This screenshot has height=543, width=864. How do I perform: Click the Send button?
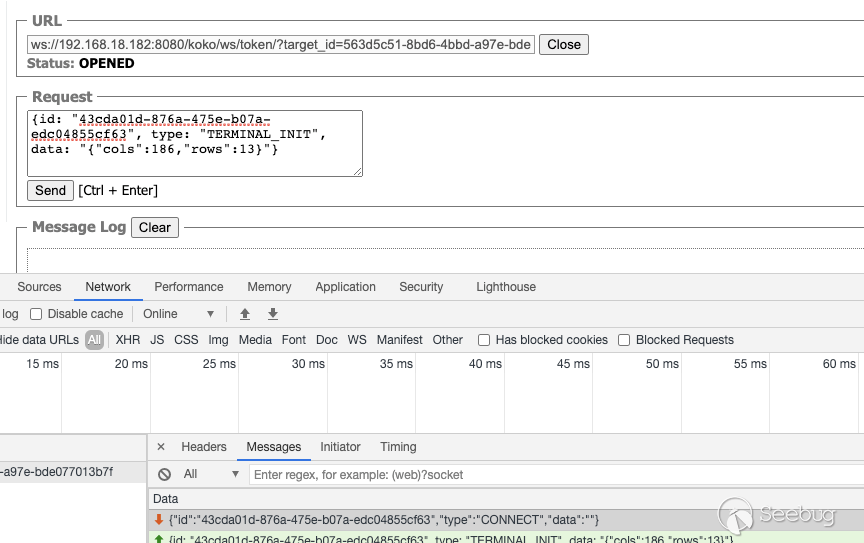coord(50,190)
